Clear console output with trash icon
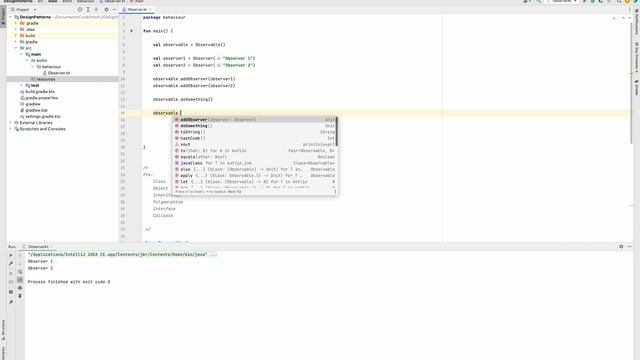This screenshot has height=360, width=640. (20, 296)
